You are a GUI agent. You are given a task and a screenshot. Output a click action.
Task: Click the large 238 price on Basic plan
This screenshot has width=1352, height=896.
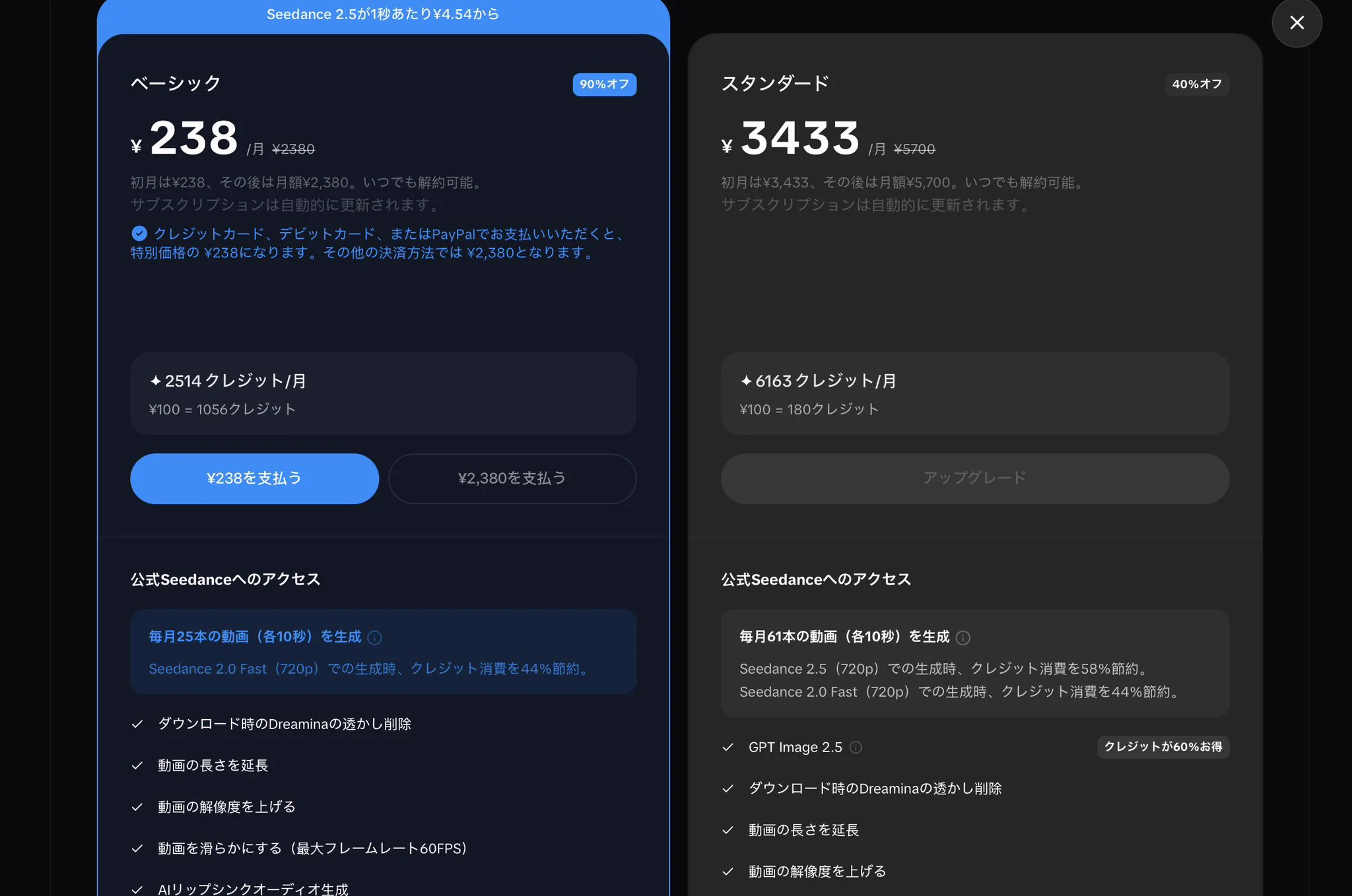coord(193,138)
